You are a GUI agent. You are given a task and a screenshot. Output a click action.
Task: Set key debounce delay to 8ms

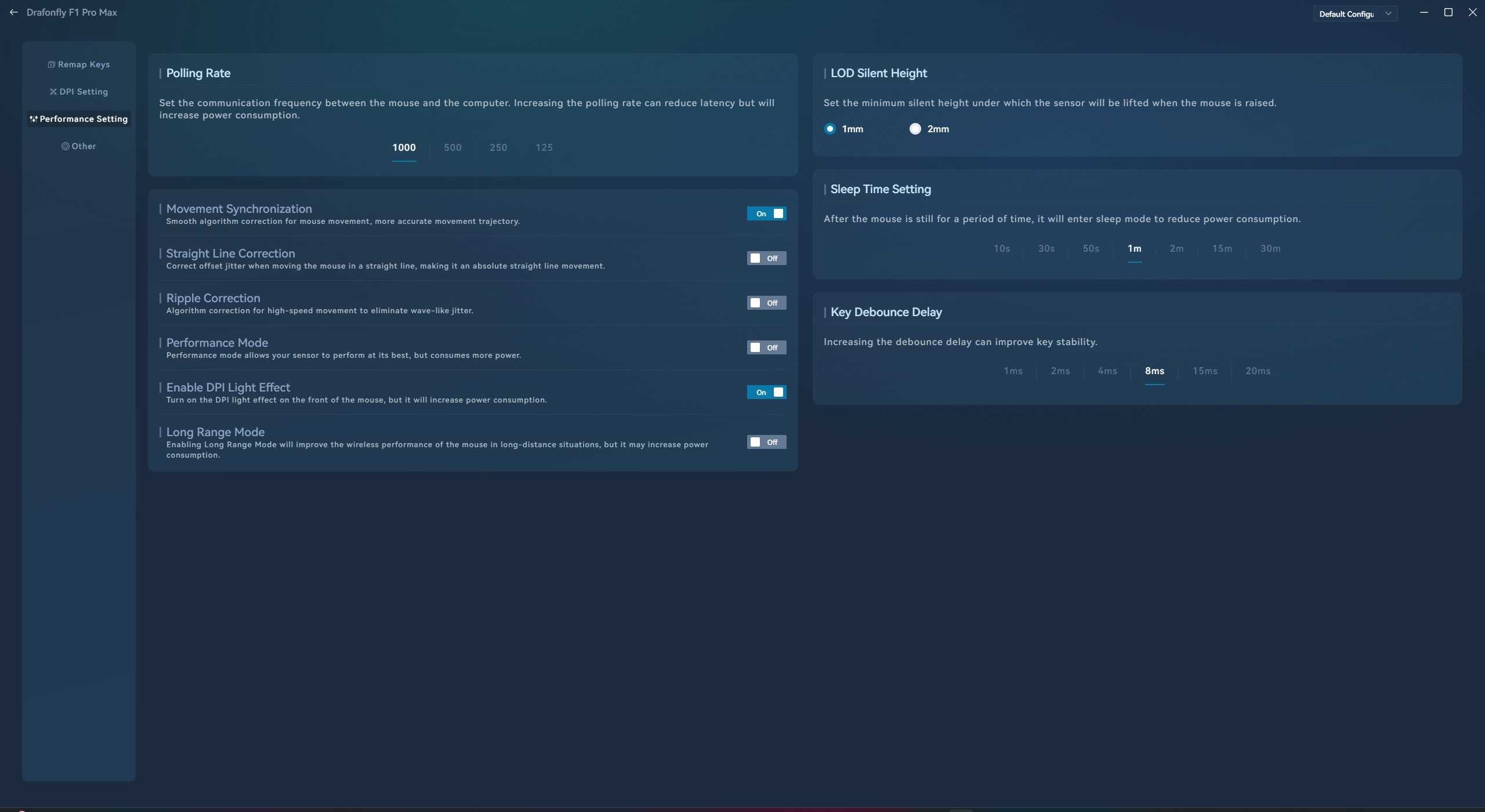point(1155,371)
